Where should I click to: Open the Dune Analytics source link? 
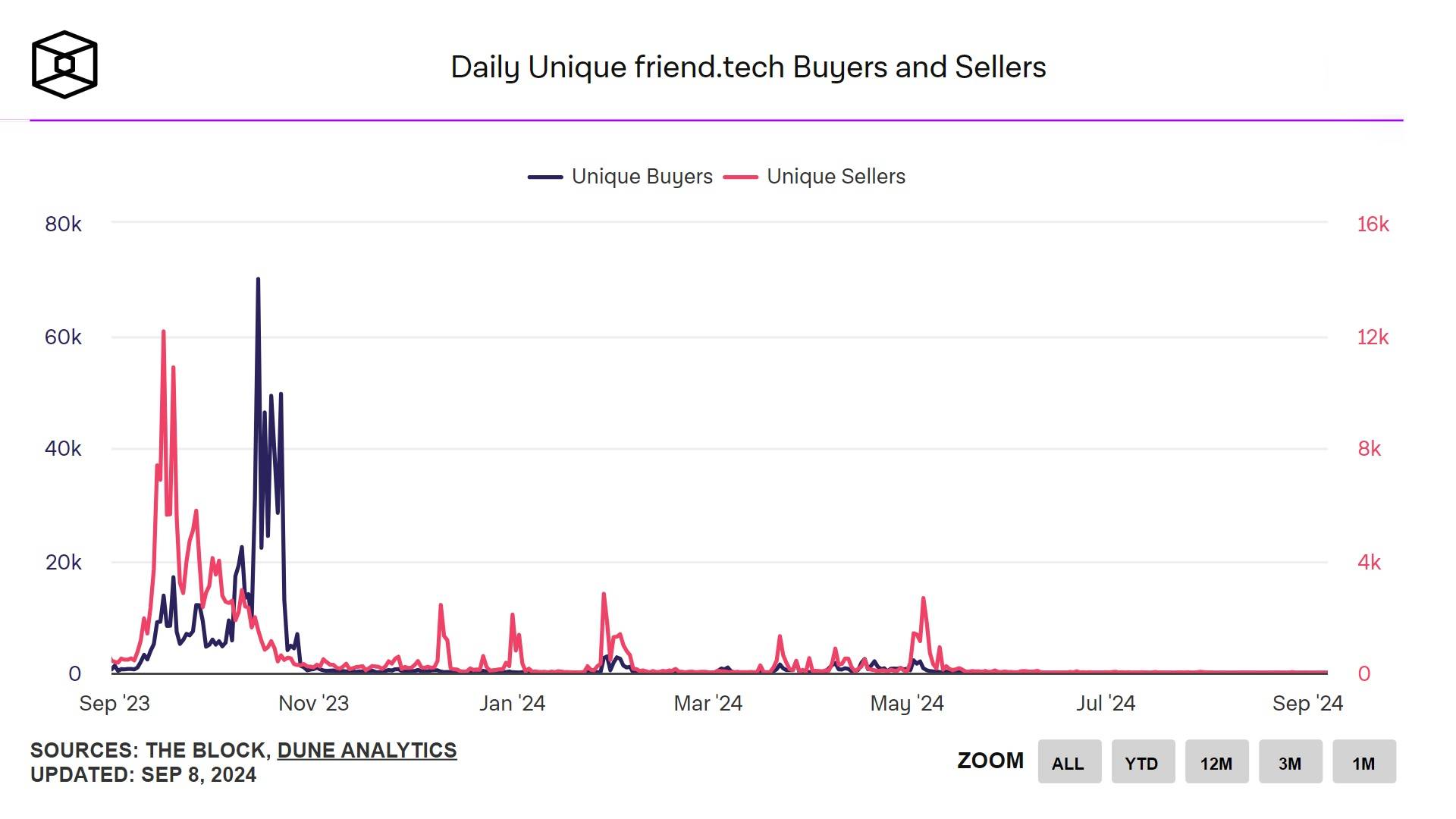367,751
